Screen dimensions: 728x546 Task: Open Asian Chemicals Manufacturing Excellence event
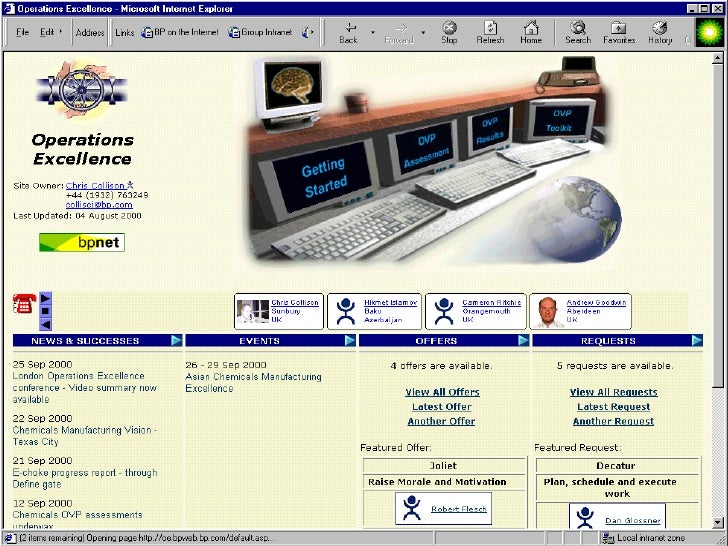click(253, 383)
